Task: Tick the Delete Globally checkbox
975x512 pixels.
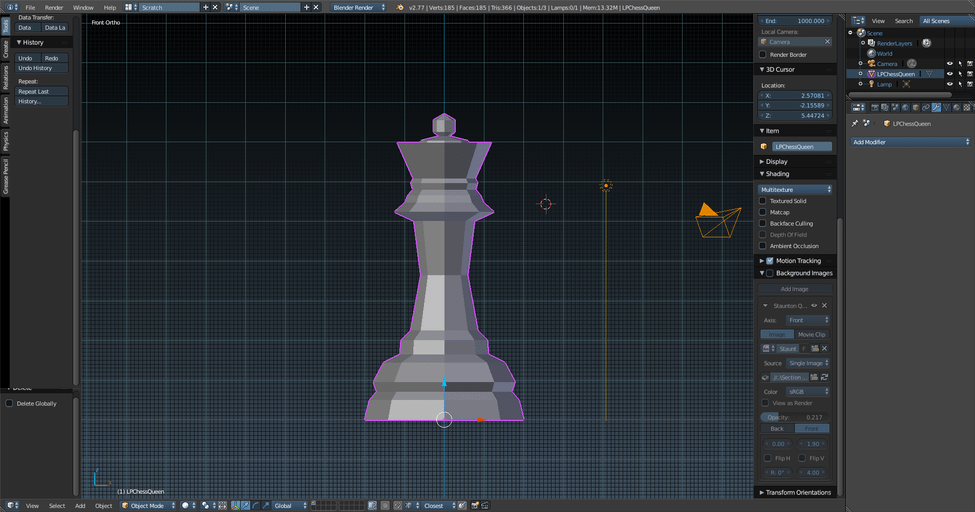Action: 9,404
